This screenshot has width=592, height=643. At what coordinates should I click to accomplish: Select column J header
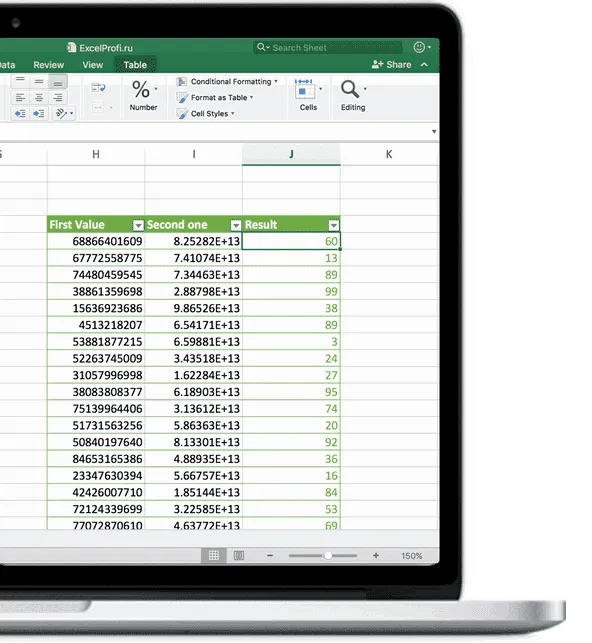click(291, 154)
